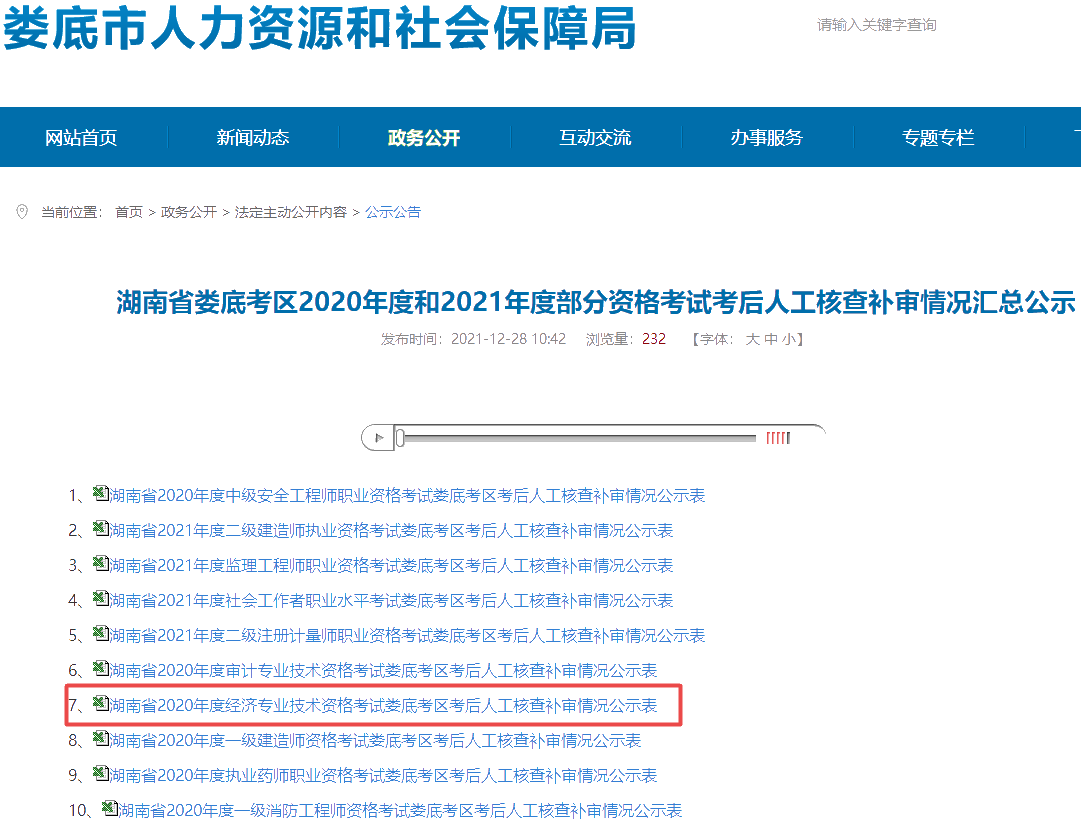Image resolution: width=1081 pixels, height=836 pixels.
Task: Click the audio player progress slider track
Action: (x=578, y=438)
